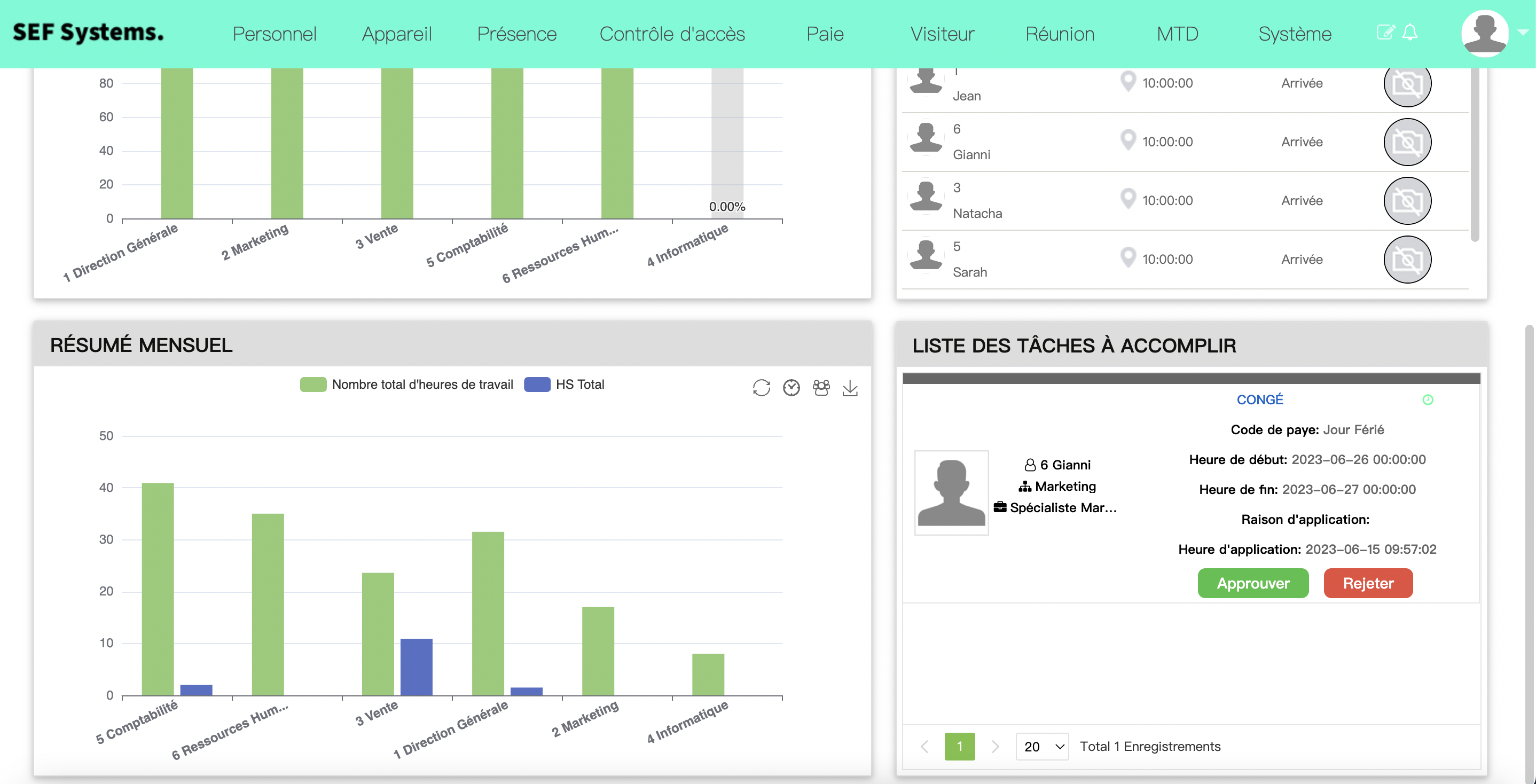
Task: Download the Résumé Mensuel chart data
Action: pyautogui.click(x=850, y=388)
